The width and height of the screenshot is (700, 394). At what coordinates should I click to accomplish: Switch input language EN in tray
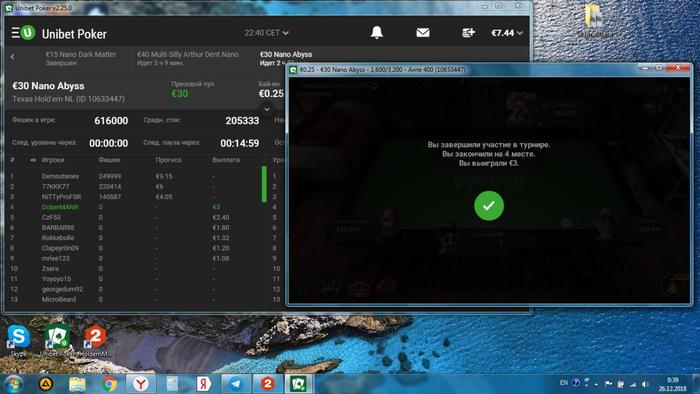point(564,383)
